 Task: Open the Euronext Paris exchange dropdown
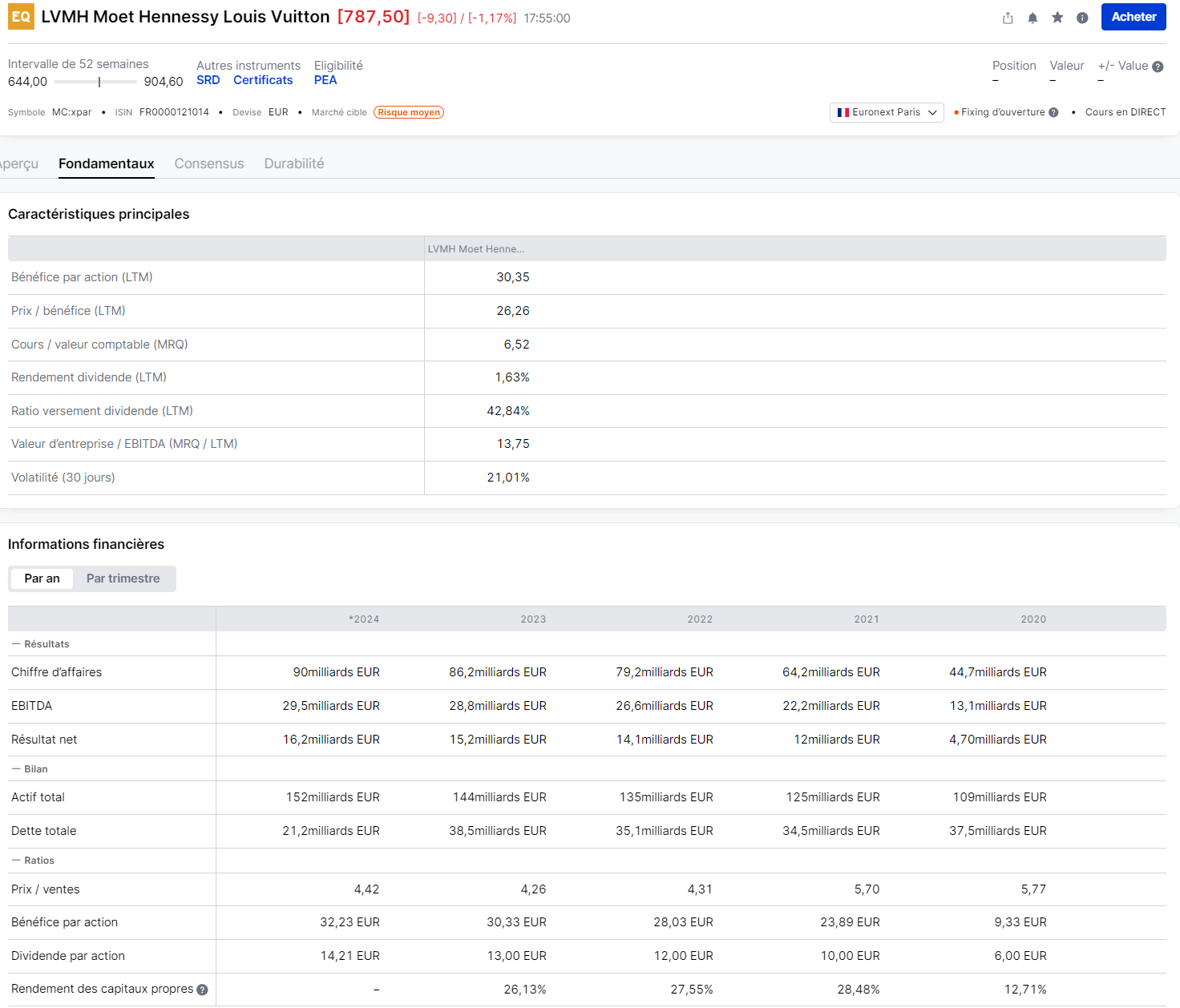[x=887, y=112]
